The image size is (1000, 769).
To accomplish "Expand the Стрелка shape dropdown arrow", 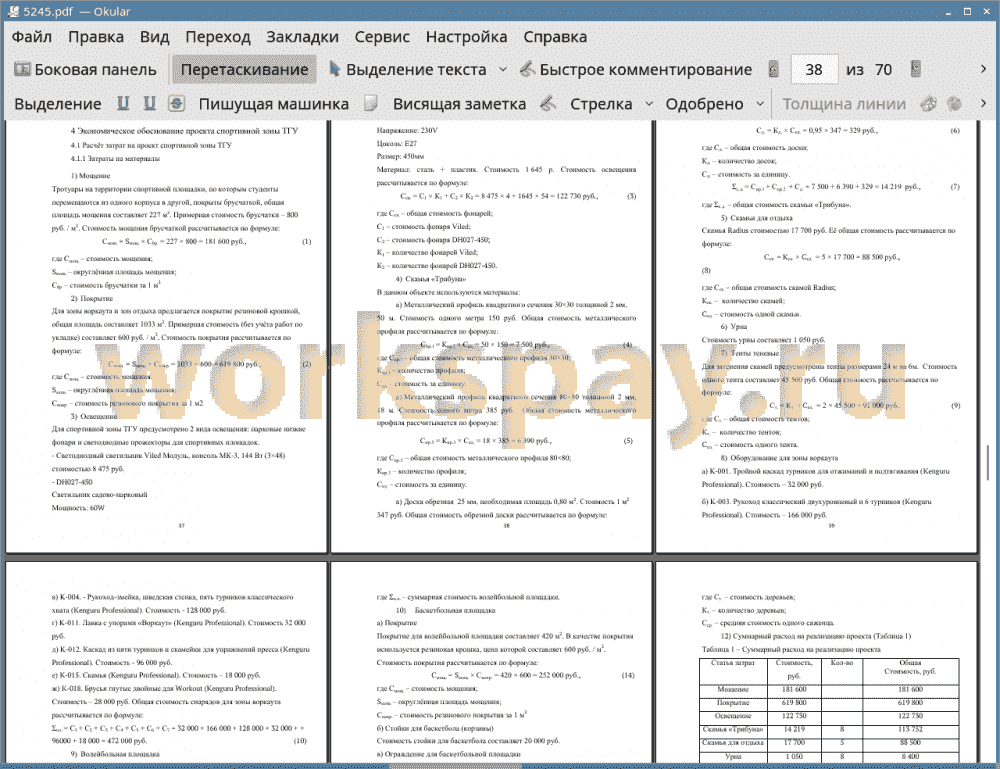I will click(x=649, y=104).
